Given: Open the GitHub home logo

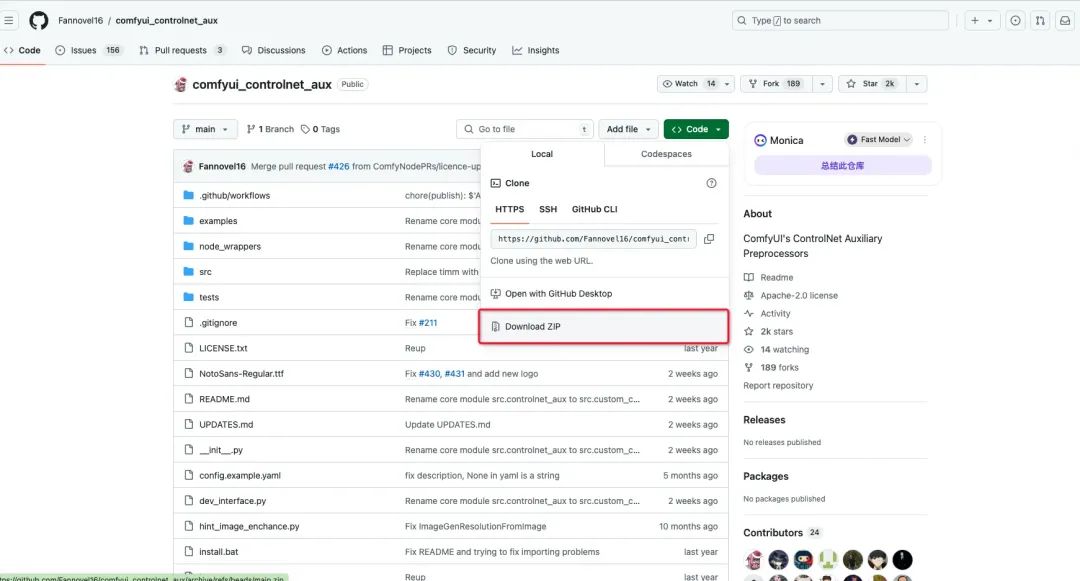Looking at the screenshot, I should click(39, 21).
